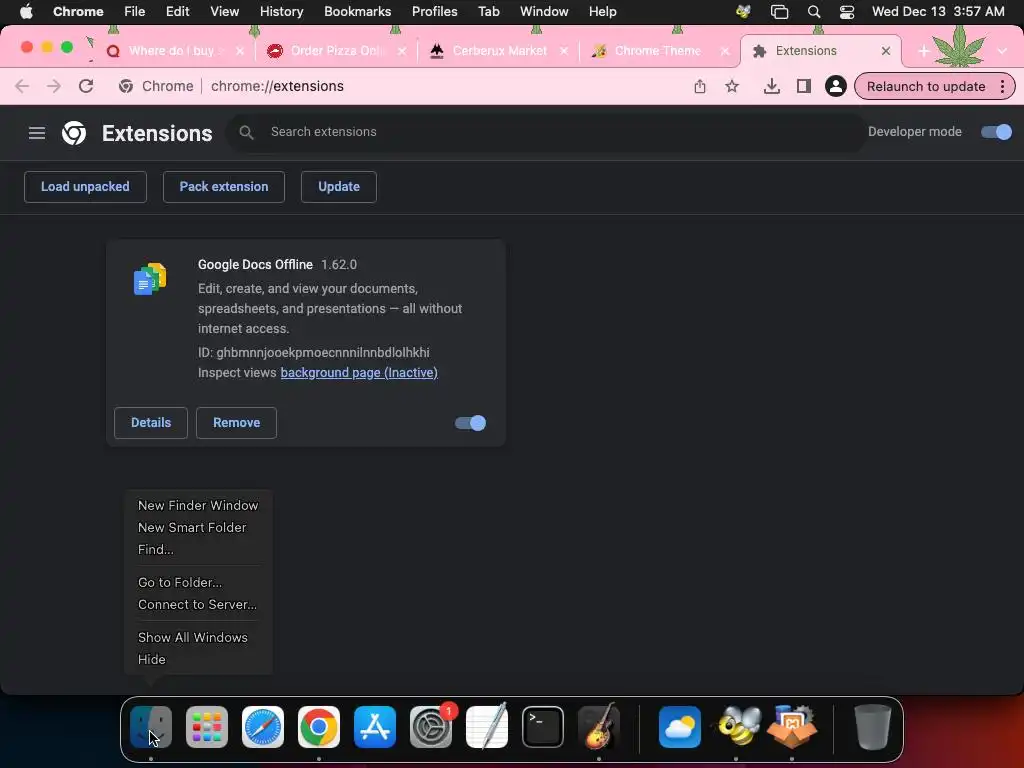1024x768 pixels.
Task: Choose Go to Folder… in Finder menu
Action: pyautogui.click(x=198, y=583)
